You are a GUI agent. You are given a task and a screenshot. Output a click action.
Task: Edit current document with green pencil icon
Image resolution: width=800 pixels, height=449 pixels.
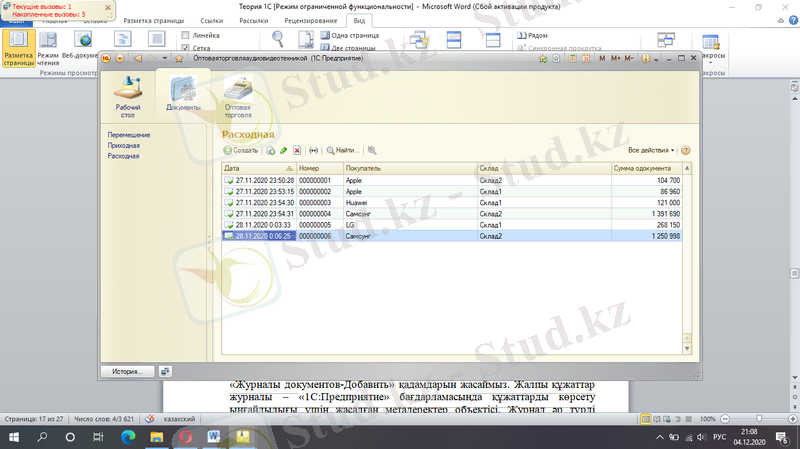[284, 151]
